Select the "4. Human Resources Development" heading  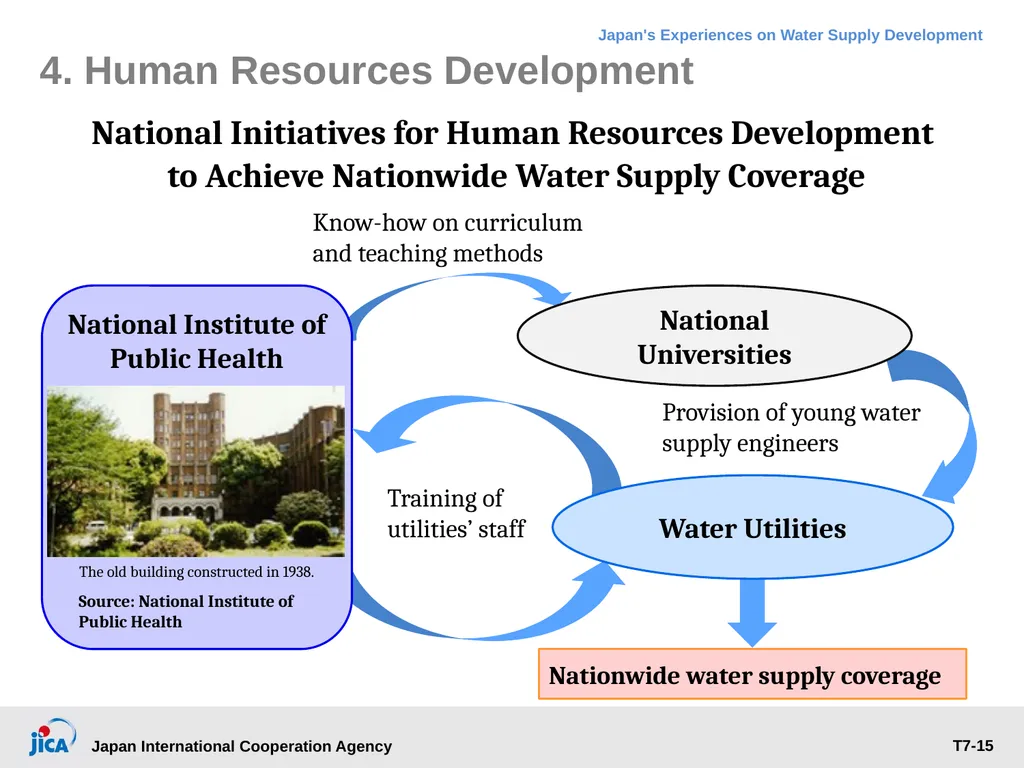tap(366, 71)
